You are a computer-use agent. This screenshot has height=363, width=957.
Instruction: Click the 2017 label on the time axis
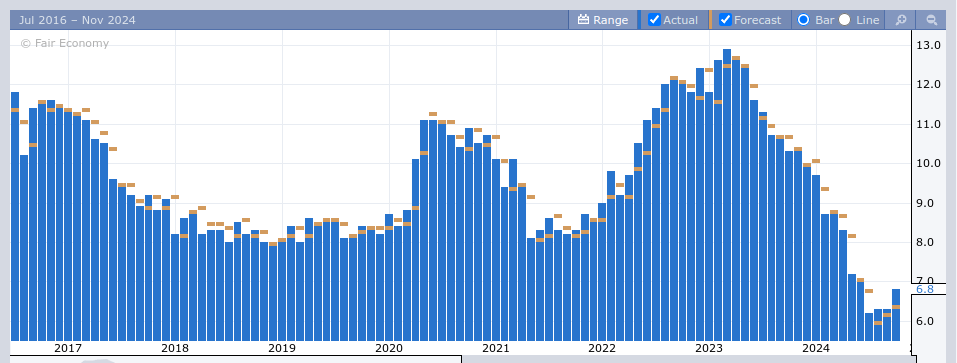tap(68, 348)
